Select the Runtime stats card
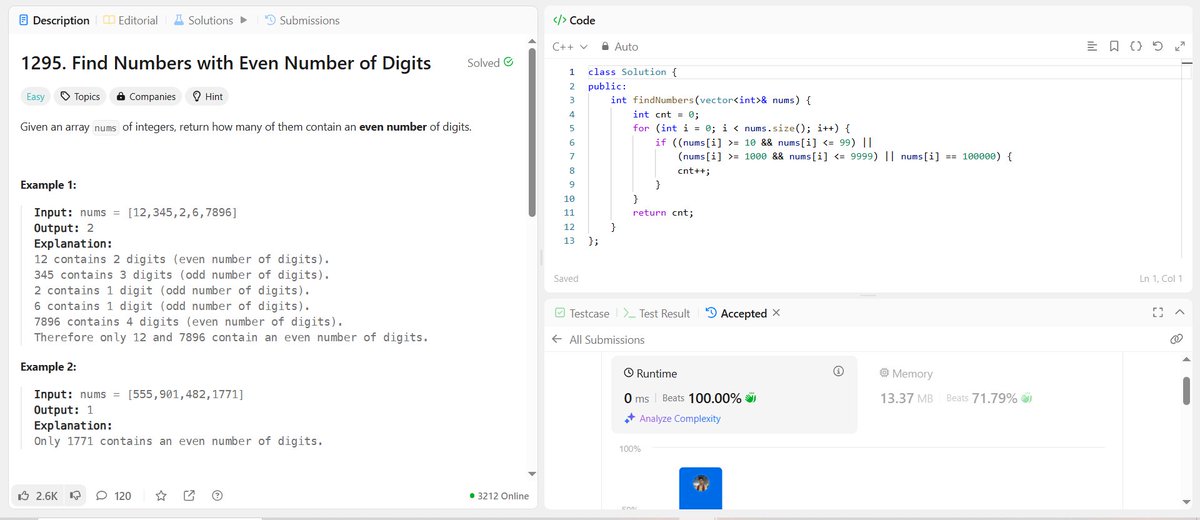The image size is (1200, 520). 734,394
